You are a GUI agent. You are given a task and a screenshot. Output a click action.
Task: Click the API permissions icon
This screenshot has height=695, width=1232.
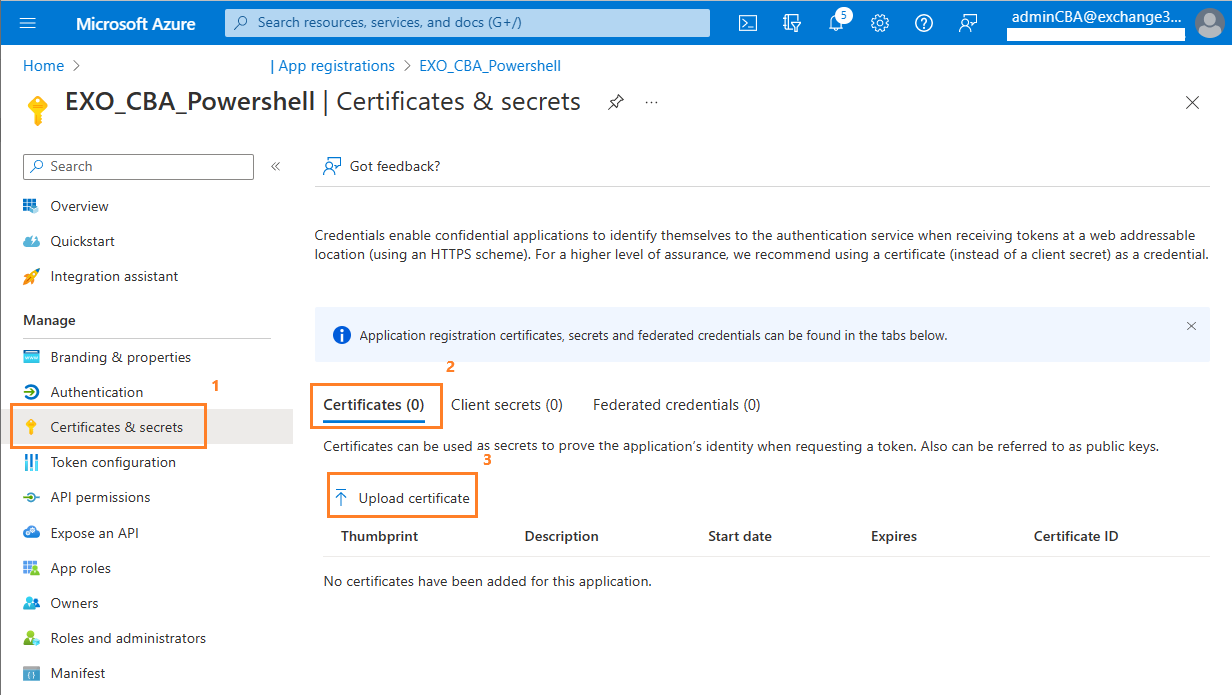pyautogui.click(x=31, y=497)
